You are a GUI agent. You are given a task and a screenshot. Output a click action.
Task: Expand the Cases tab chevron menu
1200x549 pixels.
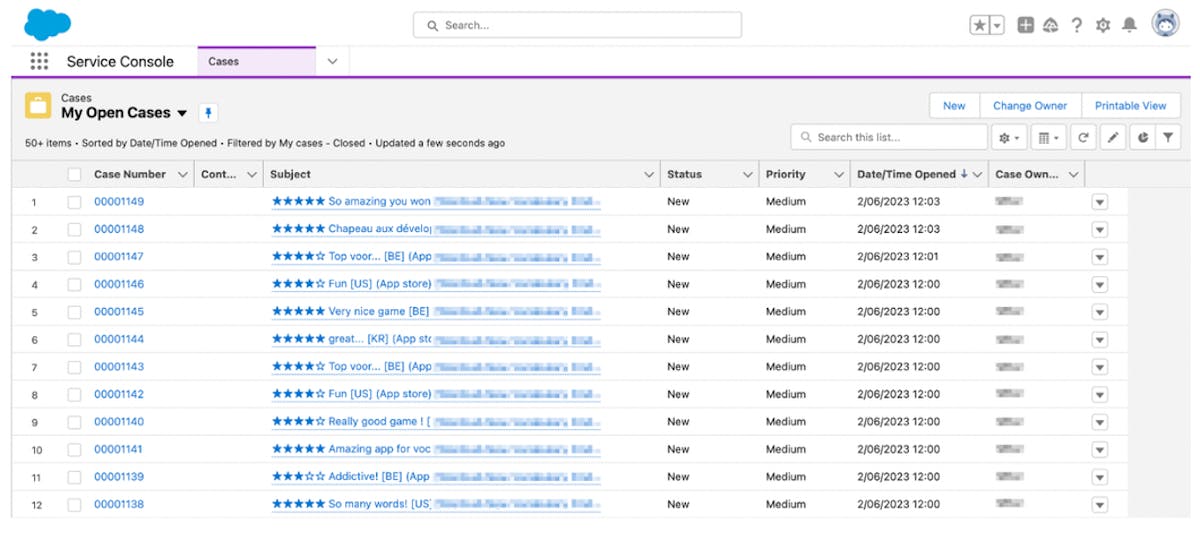pyautogui.click(x=333, y=61)
